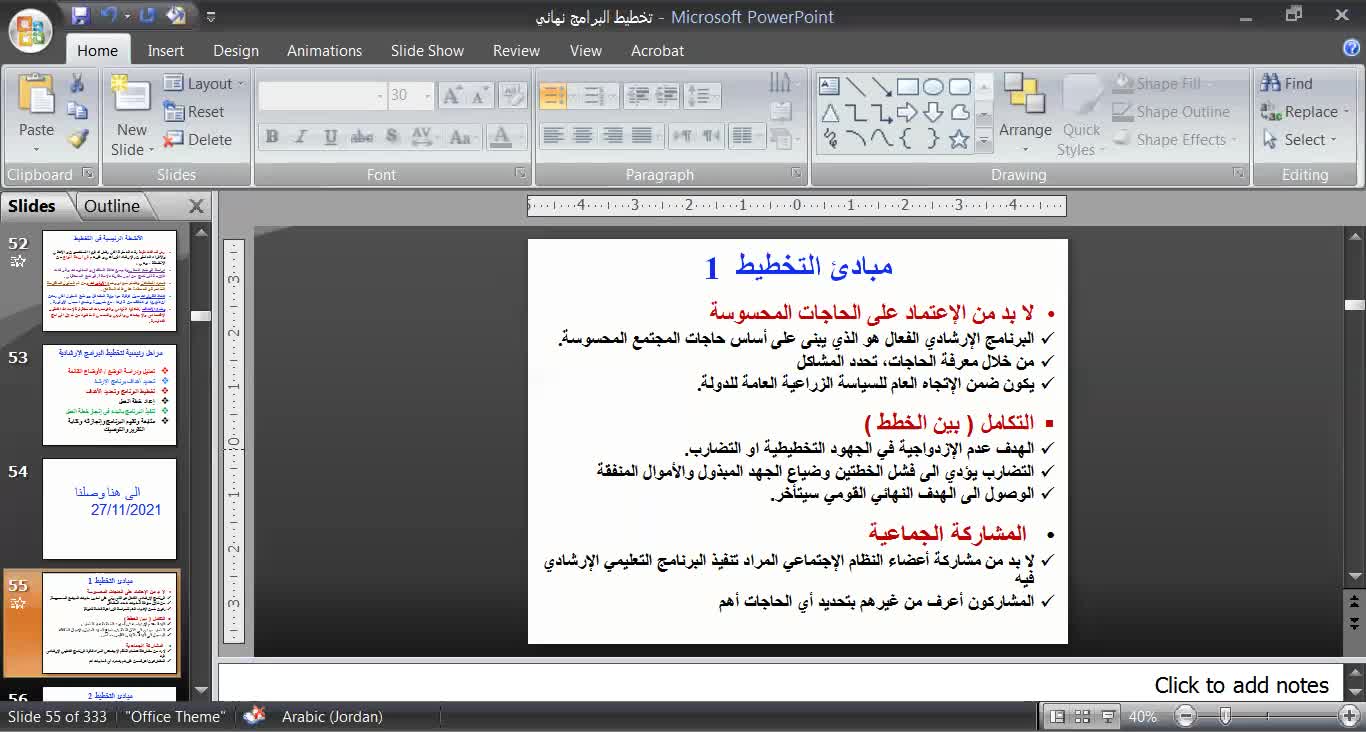
Task: Open the Select dropdown in Editing
Action: (1299, 140)
